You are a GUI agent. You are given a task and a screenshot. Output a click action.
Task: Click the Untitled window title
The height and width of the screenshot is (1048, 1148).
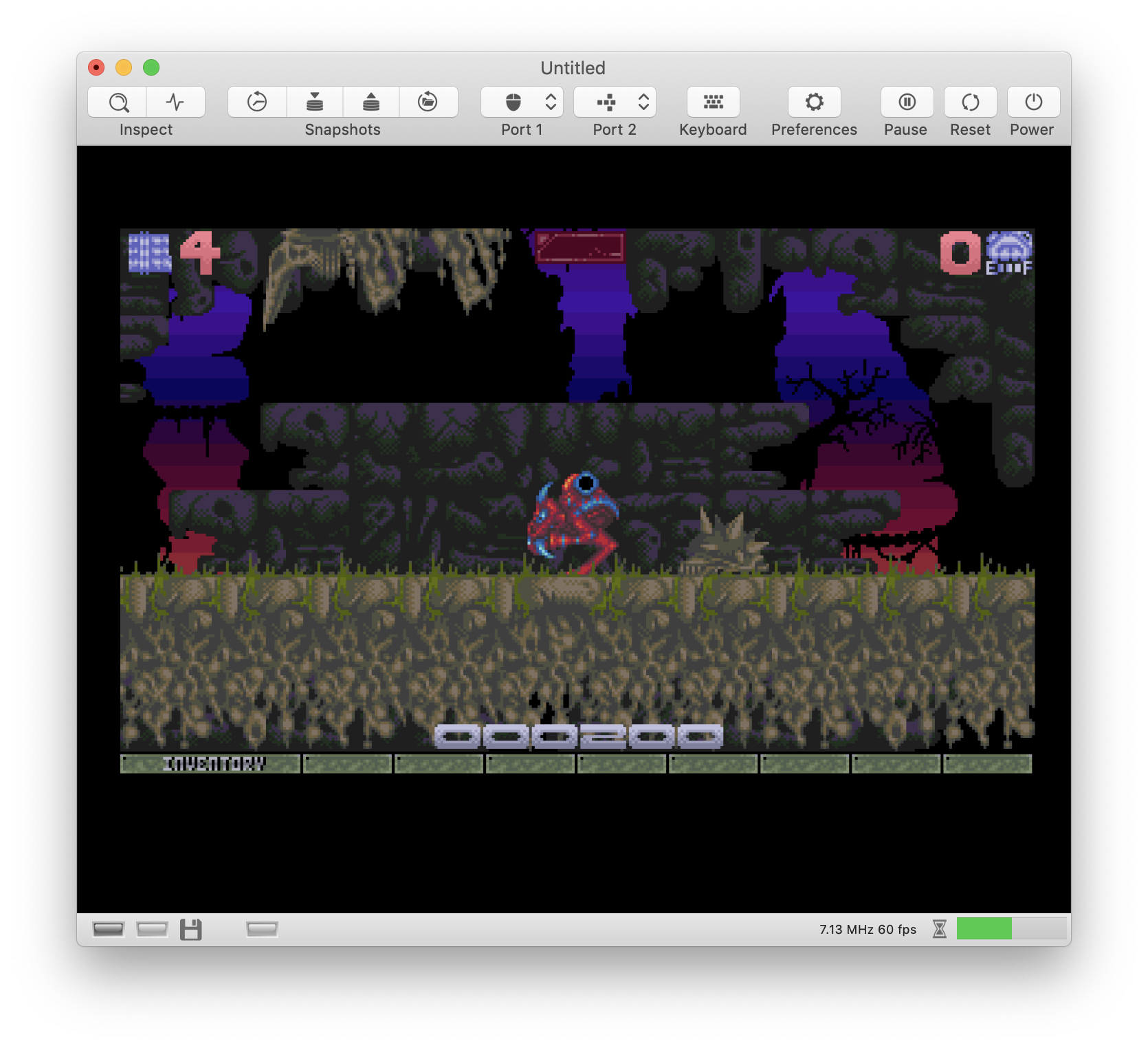point(573,68)
